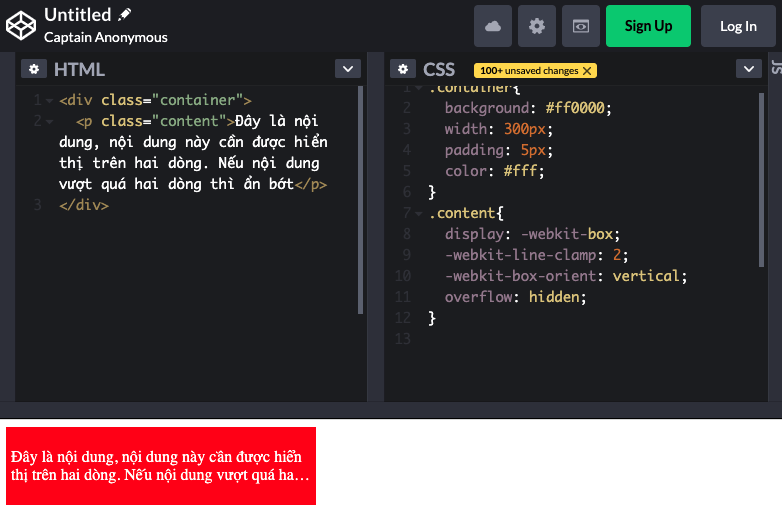Open CSS editor settings gear
Viewport: 782px width, 526px height.
click(403, 69)
